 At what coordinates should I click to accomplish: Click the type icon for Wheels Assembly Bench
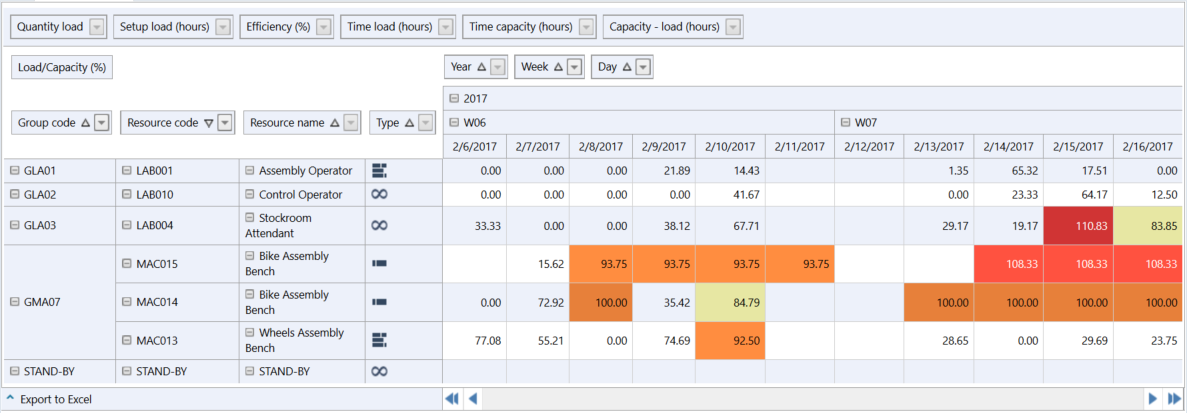point(379,340)
